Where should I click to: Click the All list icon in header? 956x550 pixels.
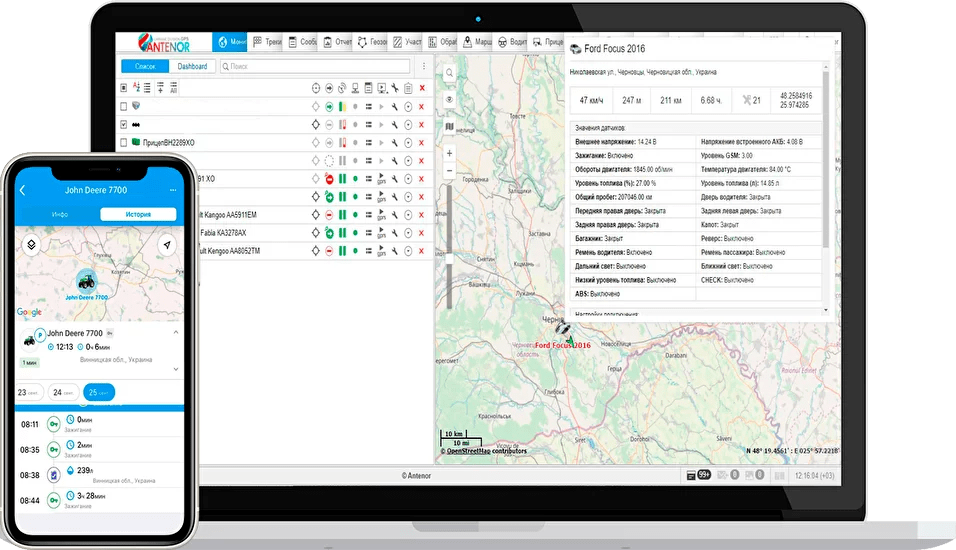[x=173, y=88]
